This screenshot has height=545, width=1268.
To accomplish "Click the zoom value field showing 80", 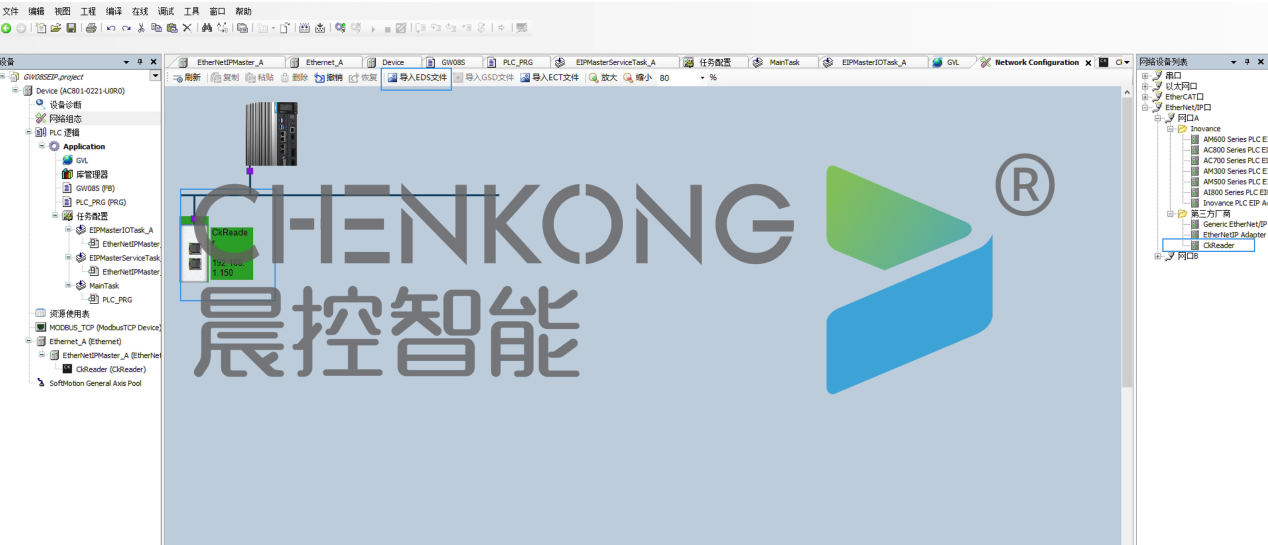I will (677, 77).
